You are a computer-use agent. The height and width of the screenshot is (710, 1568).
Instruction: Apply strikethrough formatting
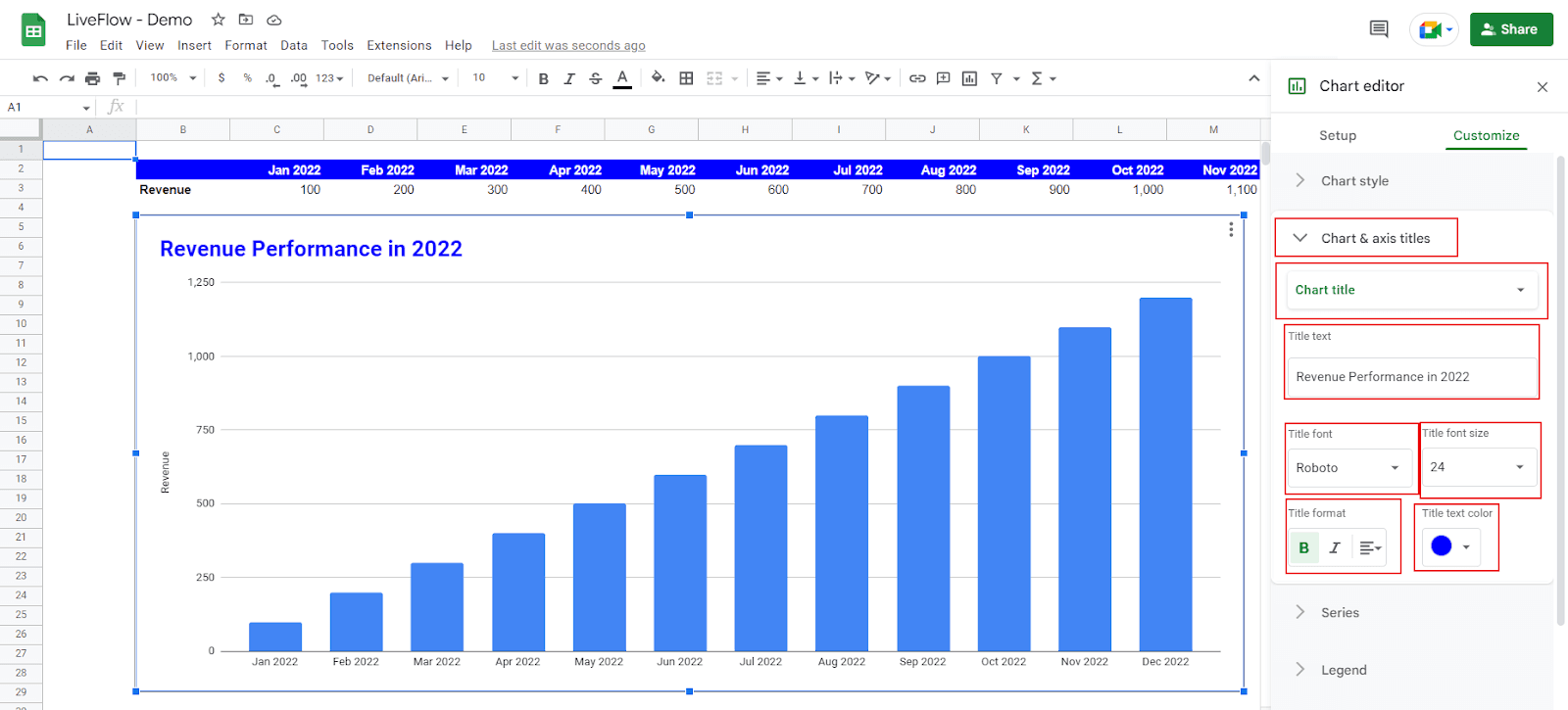tap(595, 78)
